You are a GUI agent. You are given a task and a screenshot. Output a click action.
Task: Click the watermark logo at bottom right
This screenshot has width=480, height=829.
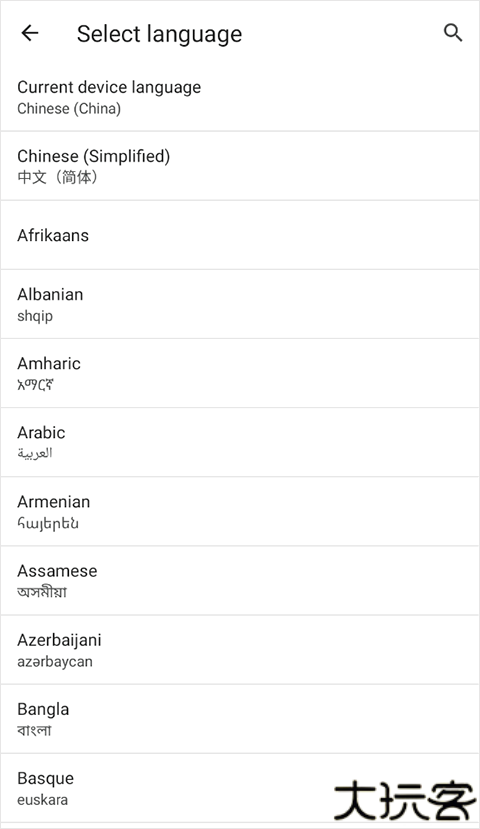405,800
